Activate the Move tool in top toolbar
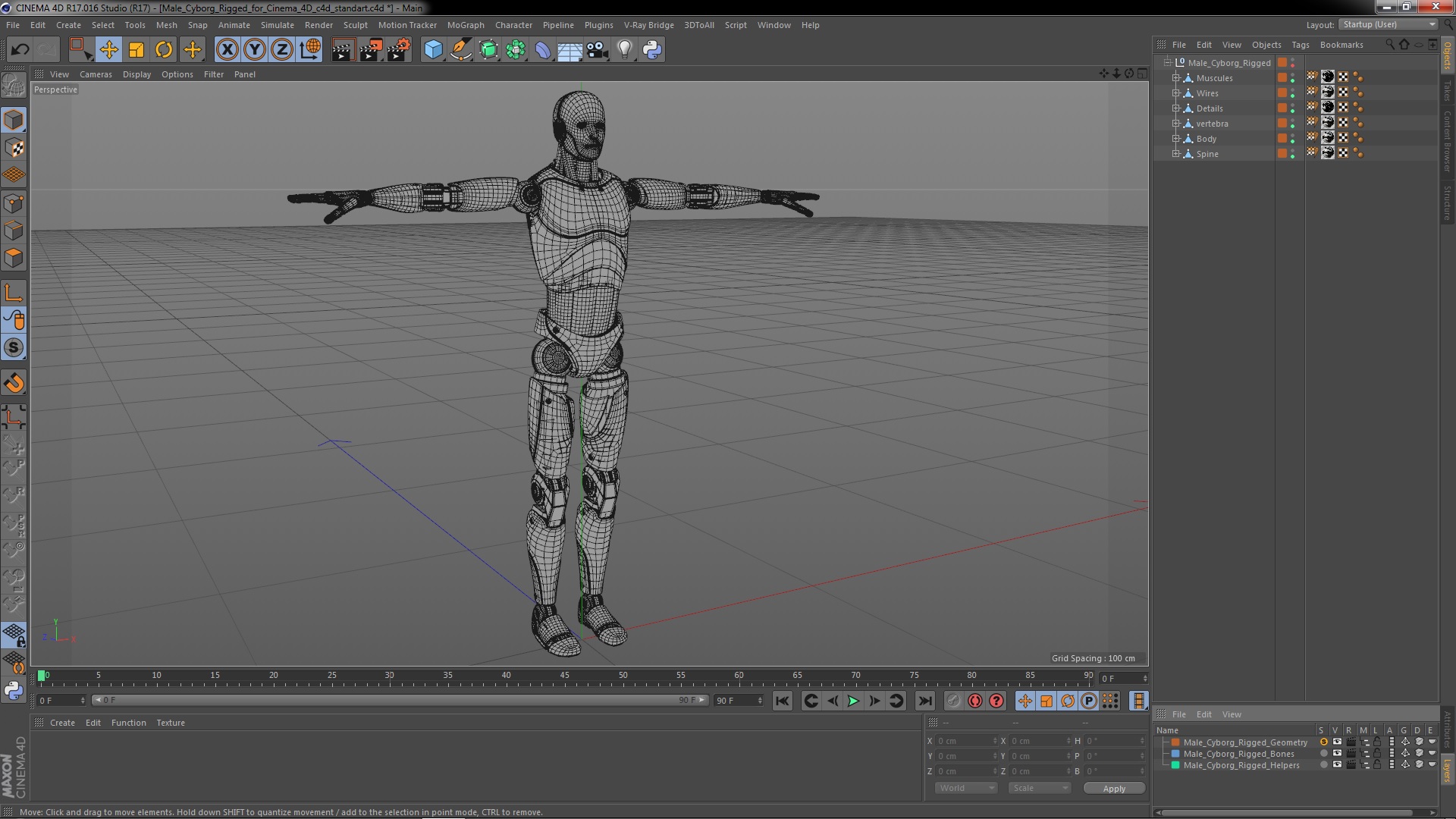 (x=108, y=50)
